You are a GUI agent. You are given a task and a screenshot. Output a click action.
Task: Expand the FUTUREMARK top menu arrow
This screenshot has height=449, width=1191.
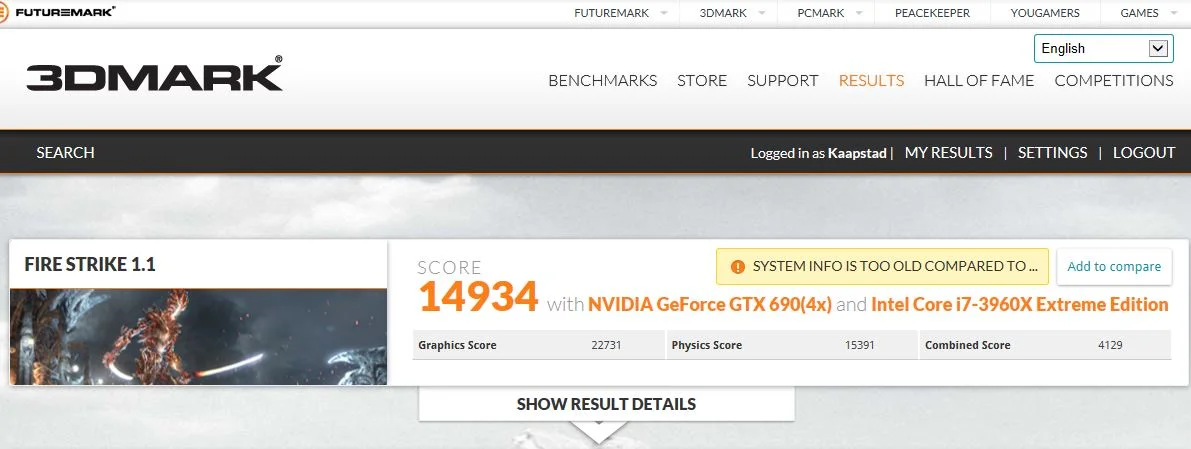(664, 13)
